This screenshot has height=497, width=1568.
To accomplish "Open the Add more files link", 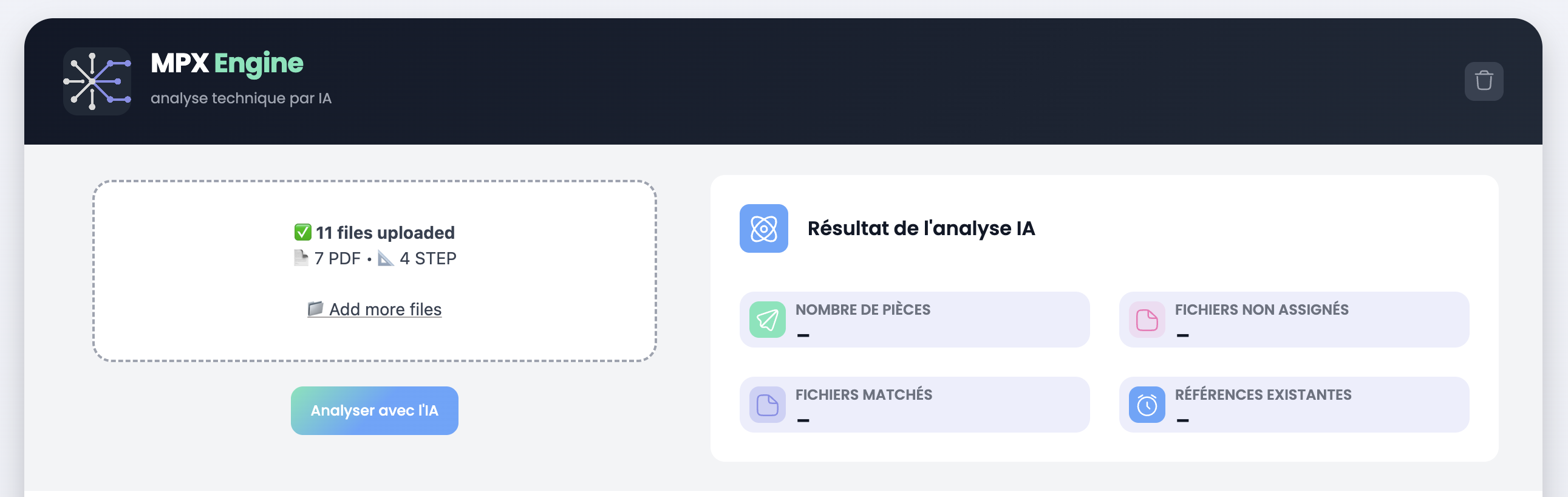I will [384, 309].
